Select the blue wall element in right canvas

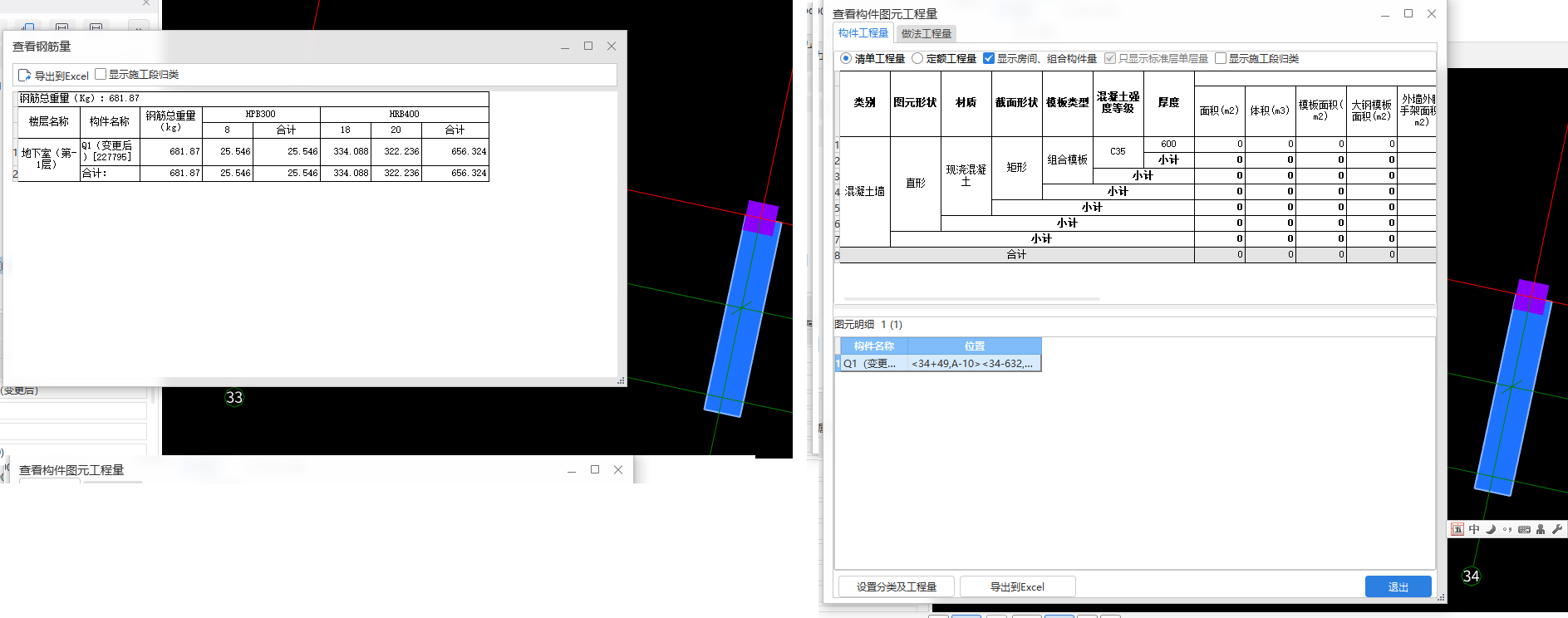point(1512,399)
